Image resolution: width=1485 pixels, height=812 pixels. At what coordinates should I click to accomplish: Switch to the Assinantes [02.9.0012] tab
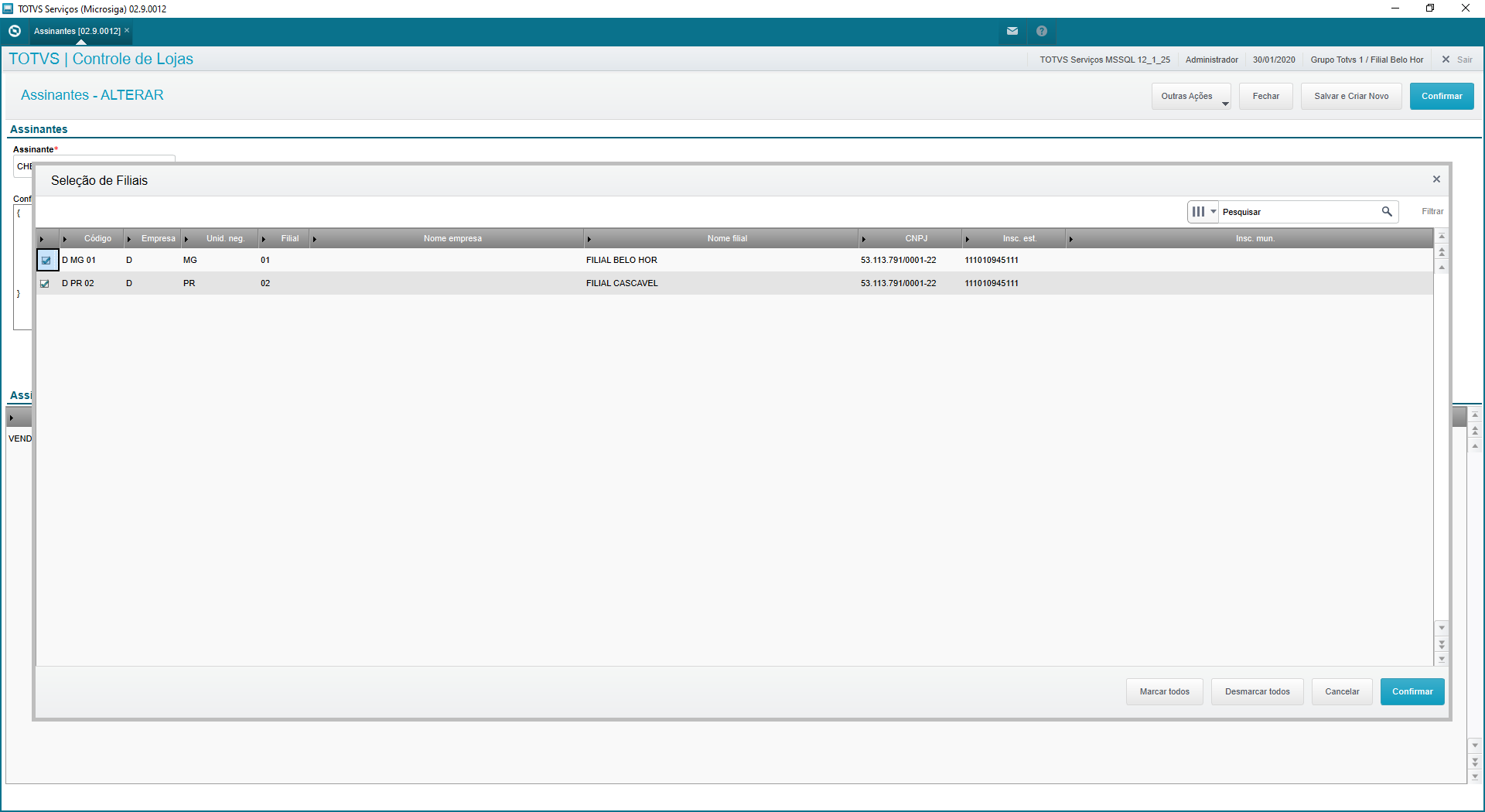coord(77,31)
